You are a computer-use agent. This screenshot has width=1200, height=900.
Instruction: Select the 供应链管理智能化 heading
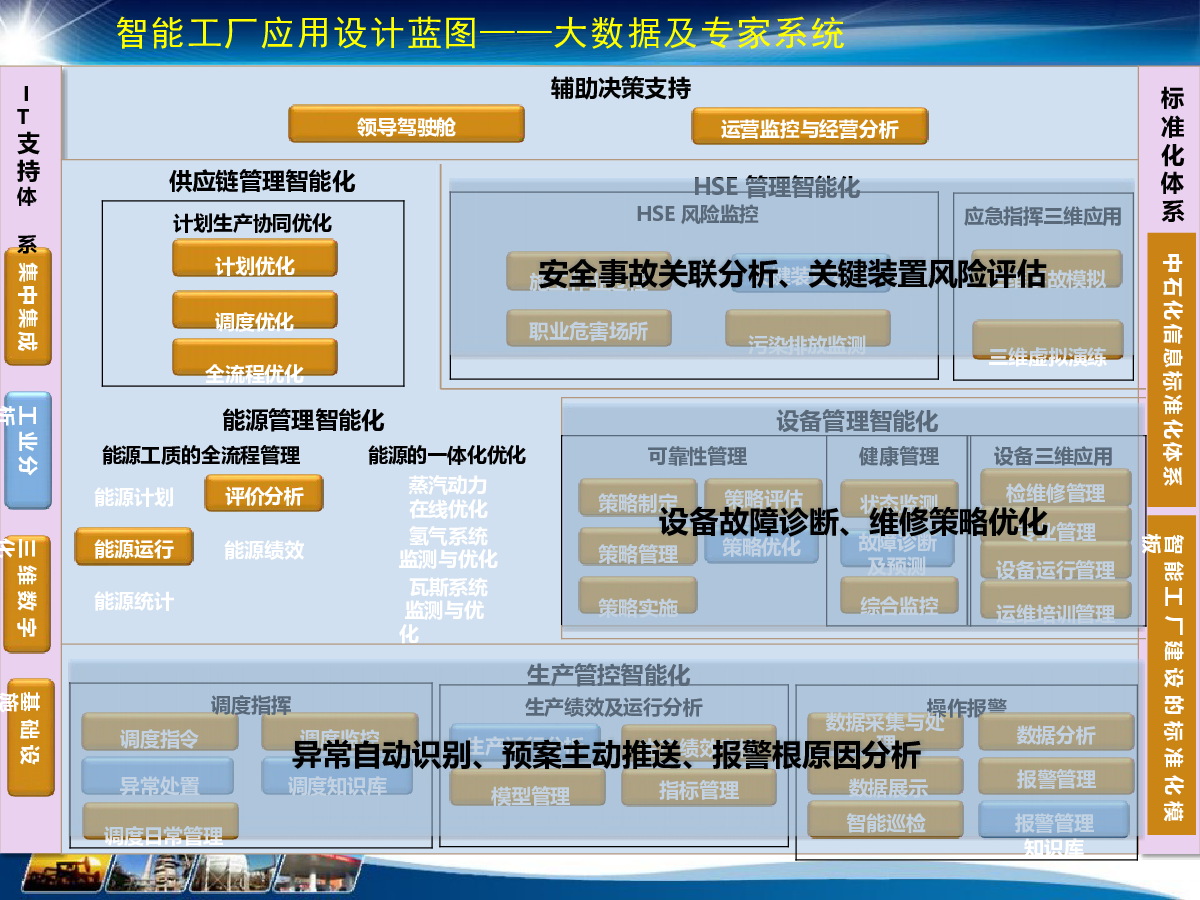point(262,181)
